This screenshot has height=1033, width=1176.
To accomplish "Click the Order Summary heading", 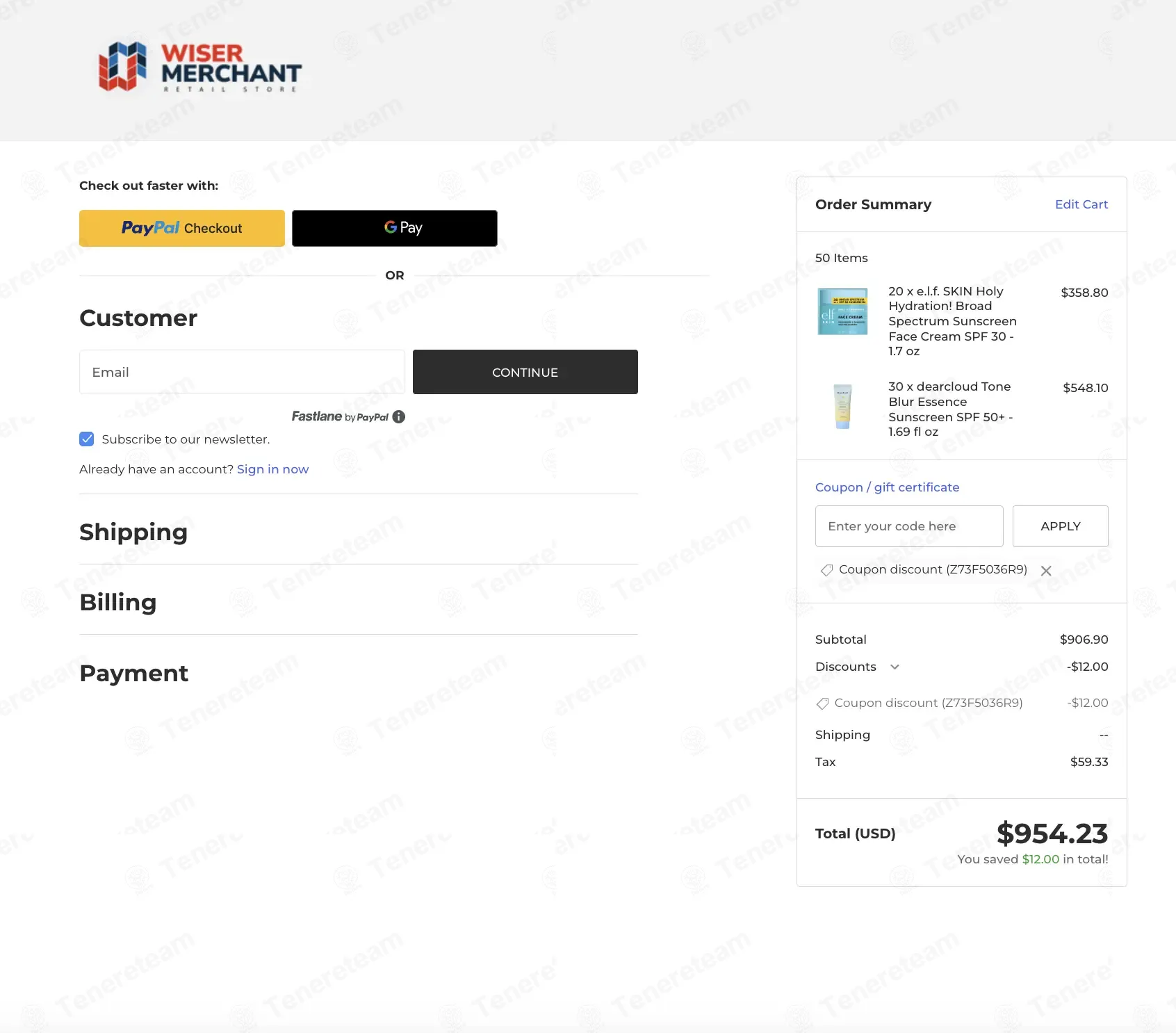I will [x=874, y=204].
